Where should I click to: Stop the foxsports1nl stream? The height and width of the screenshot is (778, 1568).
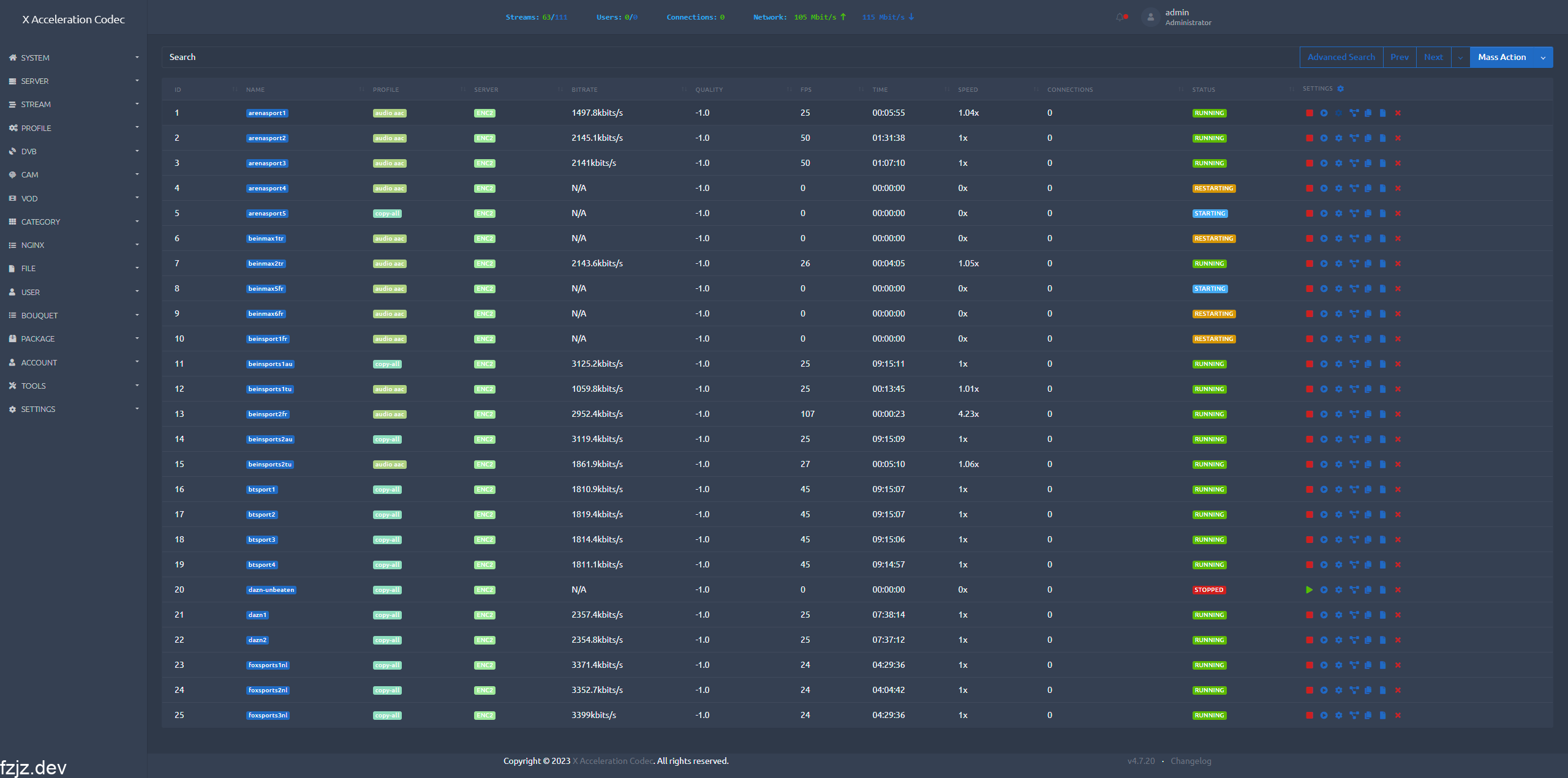1309,665
